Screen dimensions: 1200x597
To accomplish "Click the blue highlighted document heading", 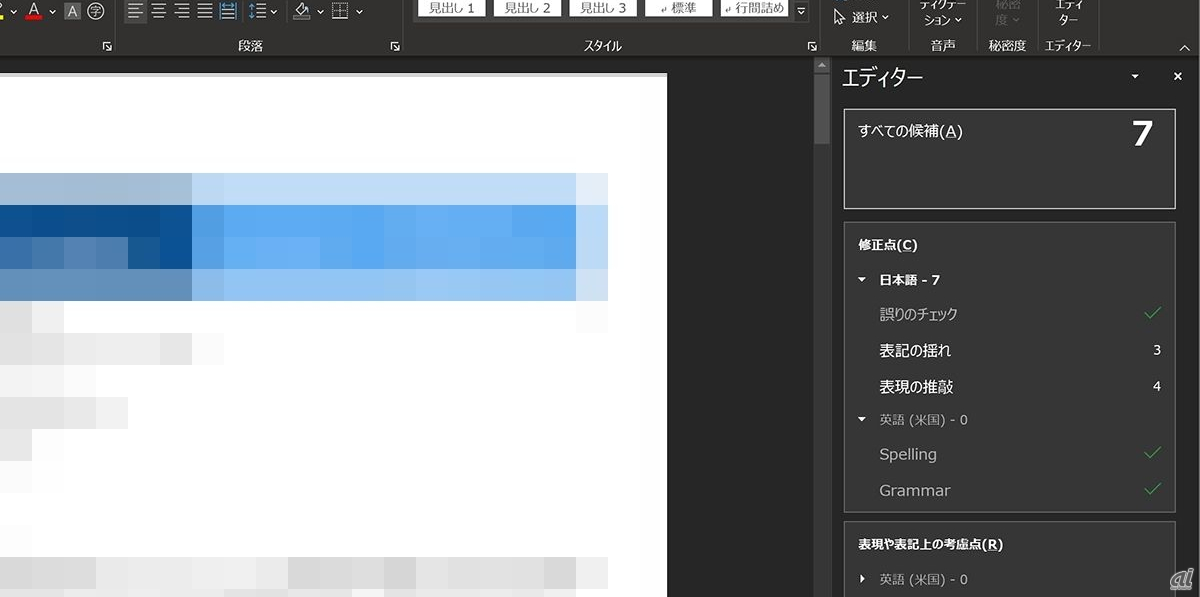I will pyautogui.click(x=304, y=237).
